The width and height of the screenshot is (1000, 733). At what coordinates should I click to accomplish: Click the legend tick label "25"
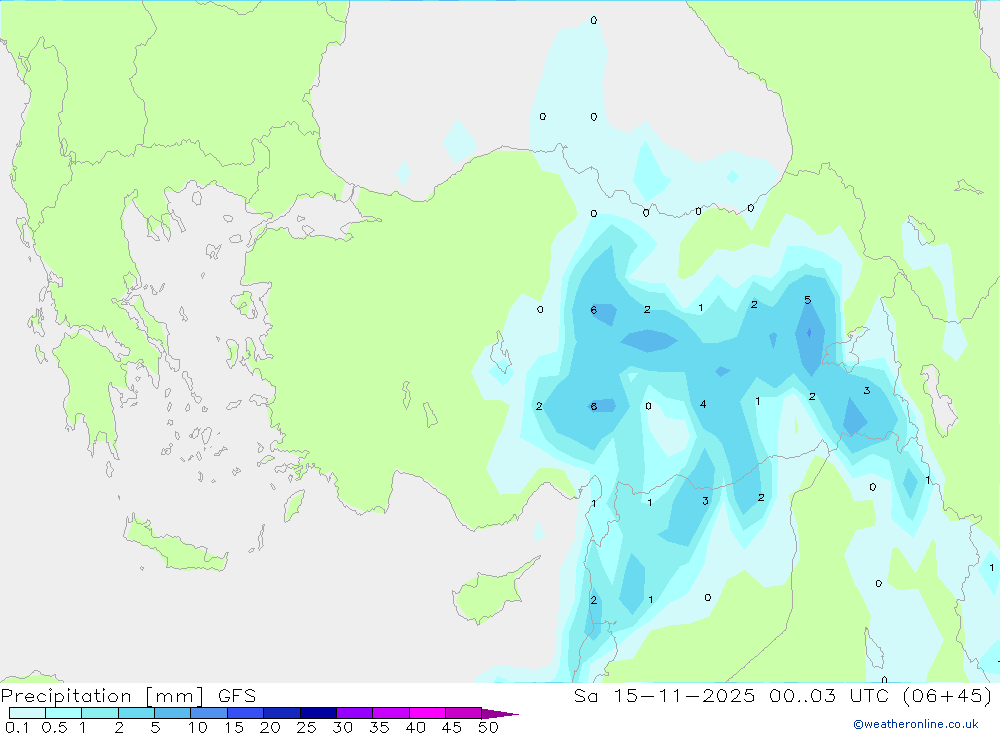[x=307, y=727]
